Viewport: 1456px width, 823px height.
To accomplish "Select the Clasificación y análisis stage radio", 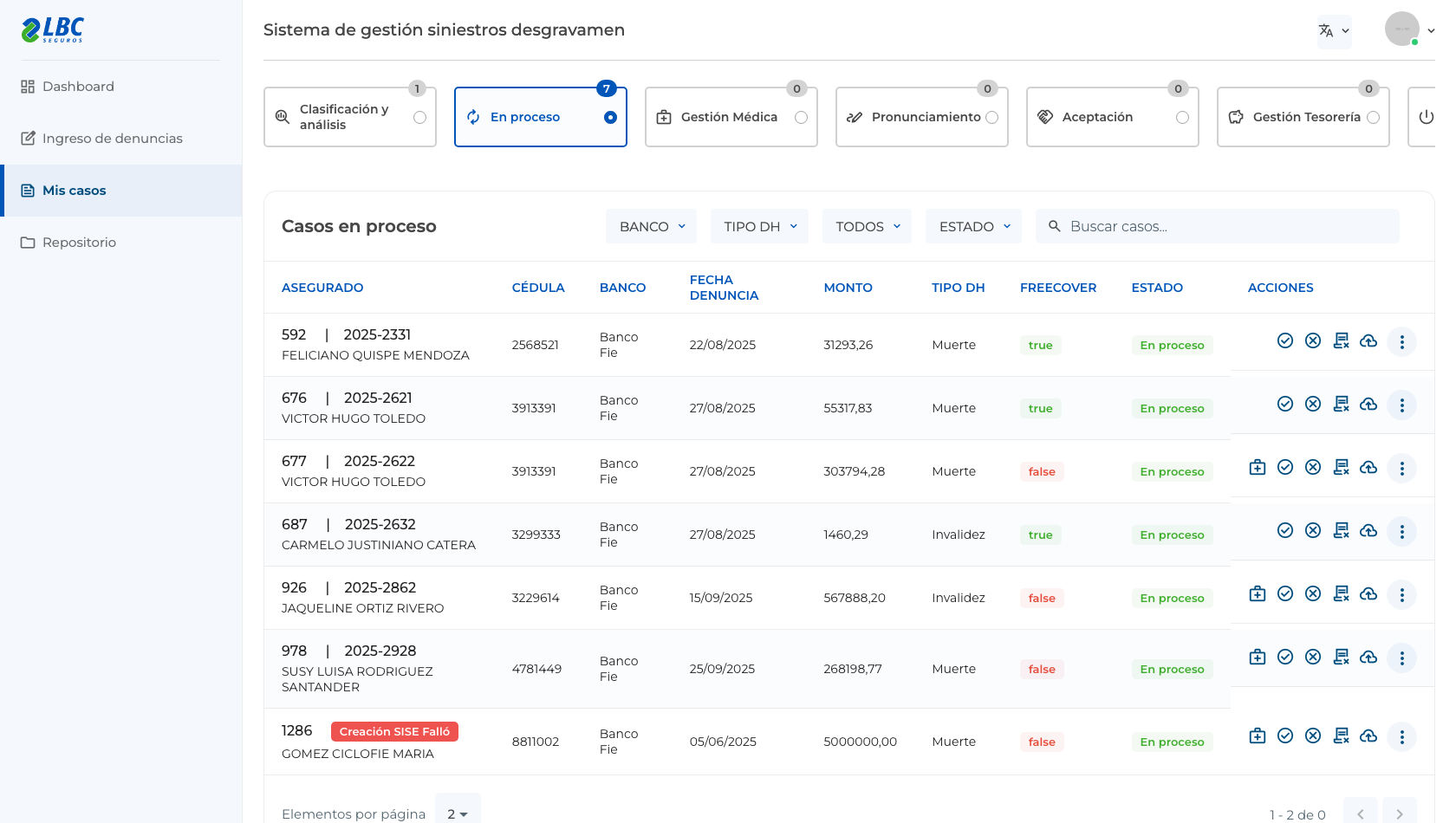I will (419, 117).
